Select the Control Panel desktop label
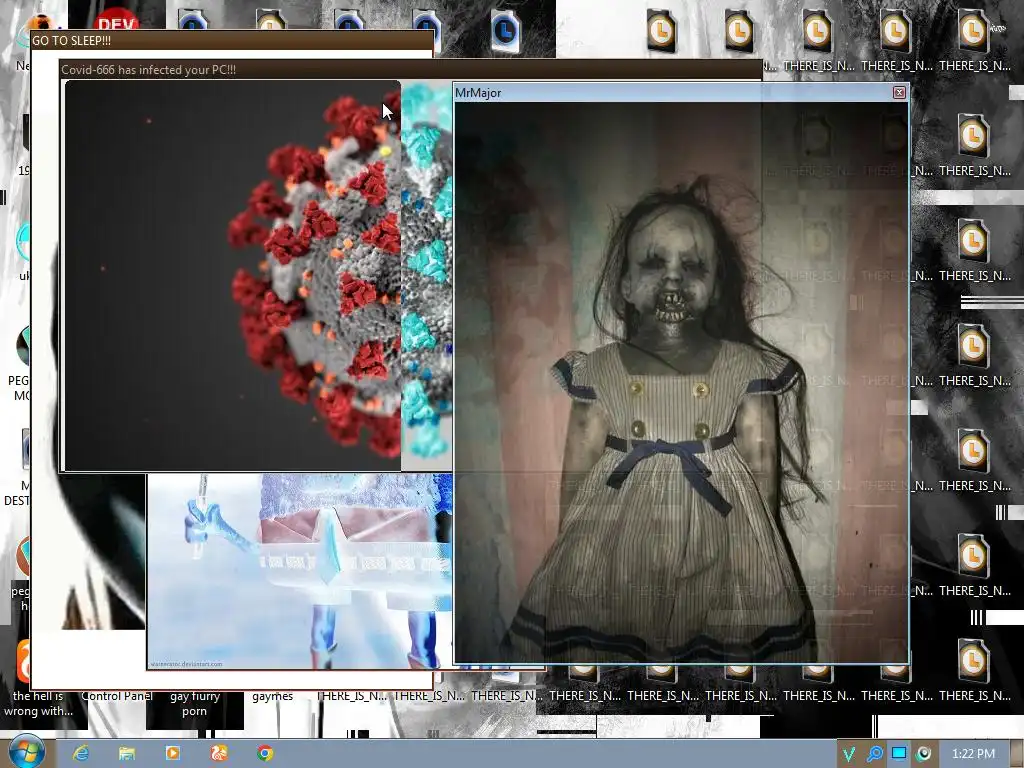Viewport: 1024px width, 768px height. click(117, 696)
